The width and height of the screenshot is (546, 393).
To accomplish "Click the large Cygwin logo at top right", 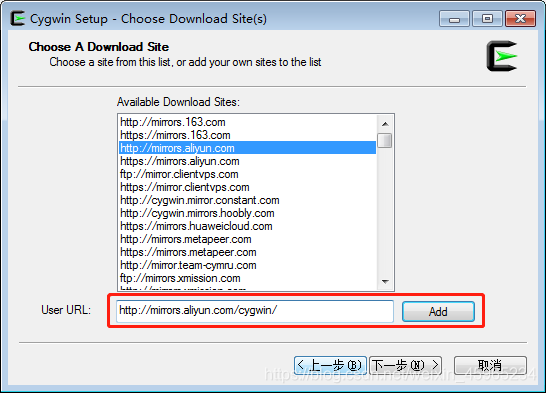I will [502, 56].
